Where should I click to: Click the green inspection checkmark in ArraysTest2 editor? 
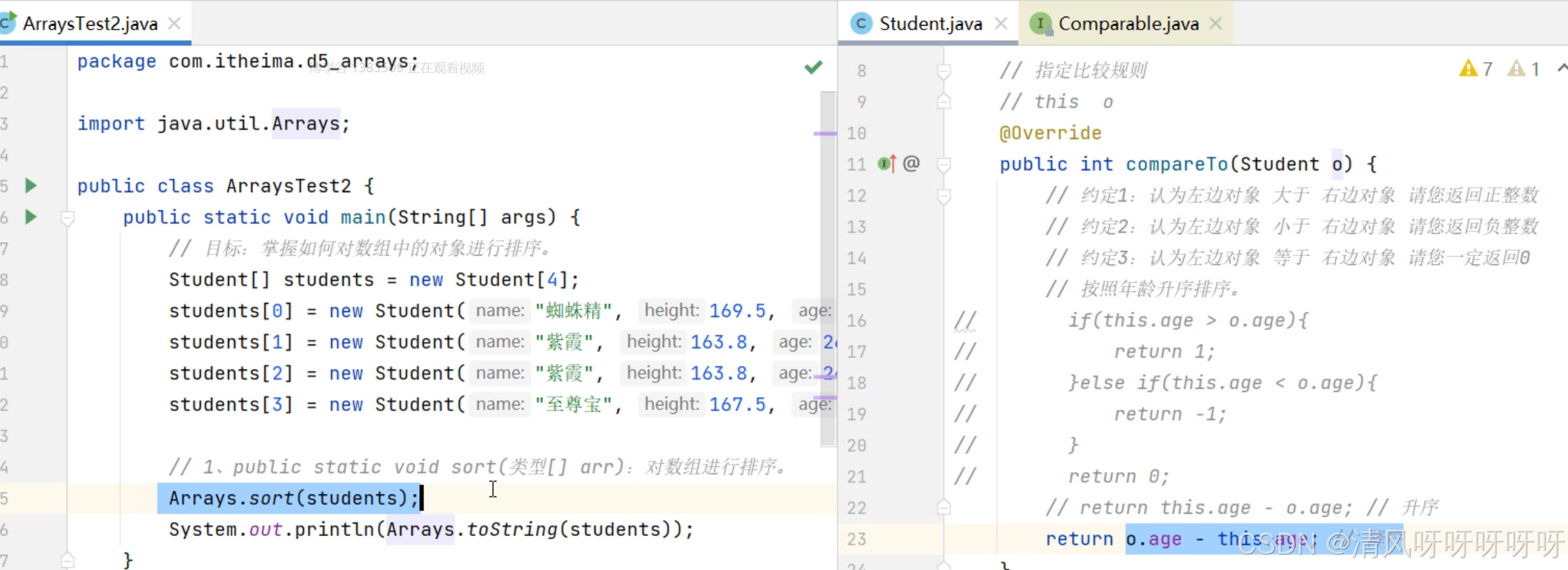(x=813, y=67)
